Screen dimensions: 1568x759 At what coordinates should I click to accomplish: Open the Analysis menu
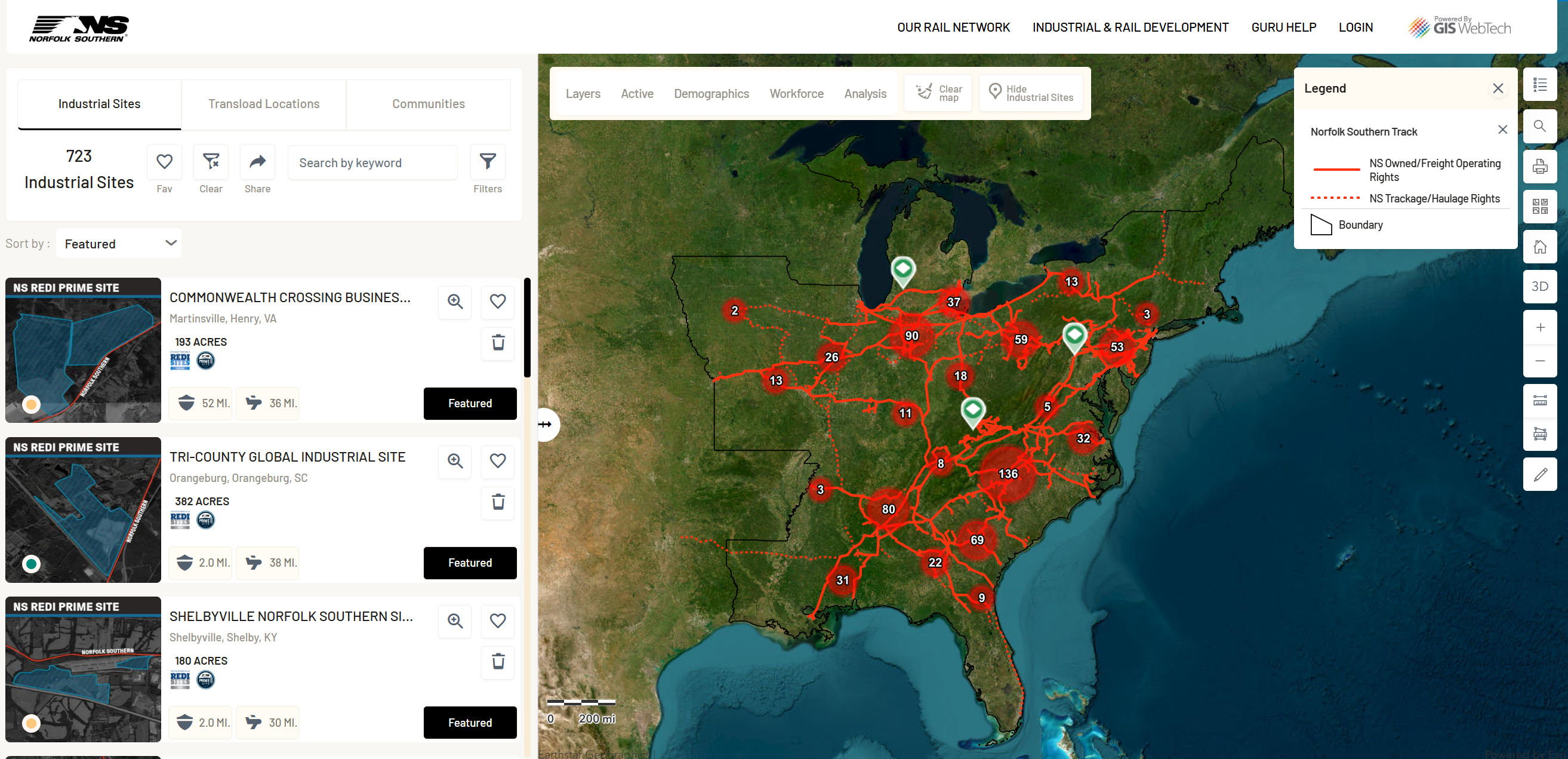click(864, 94)
